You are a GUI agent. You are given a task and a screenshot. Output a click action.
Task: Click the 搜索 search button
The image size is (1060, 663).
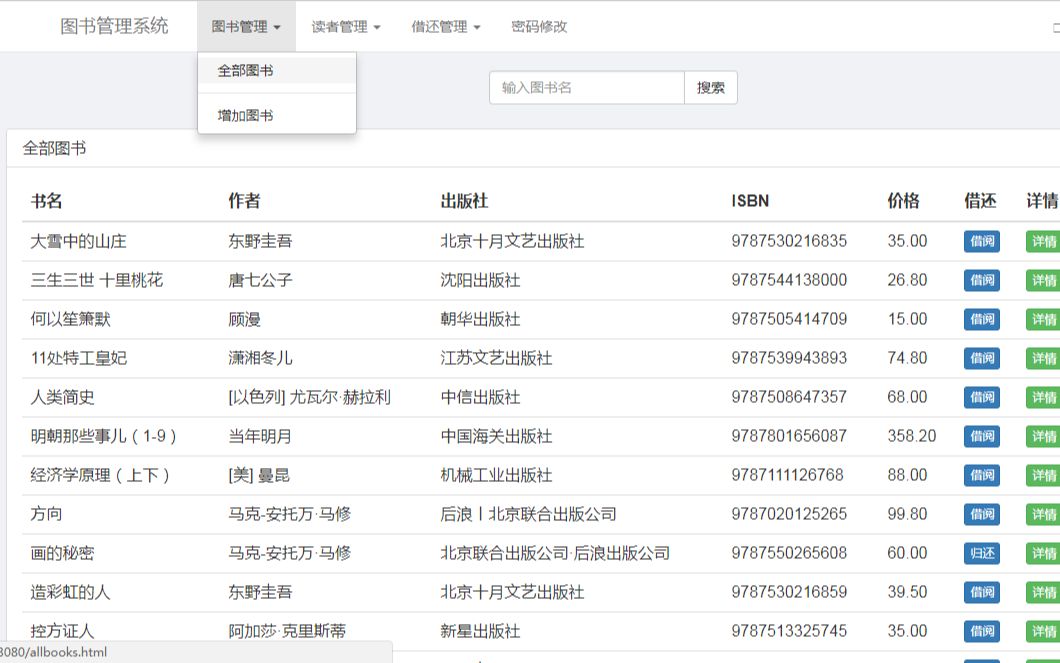pos(710,88)
